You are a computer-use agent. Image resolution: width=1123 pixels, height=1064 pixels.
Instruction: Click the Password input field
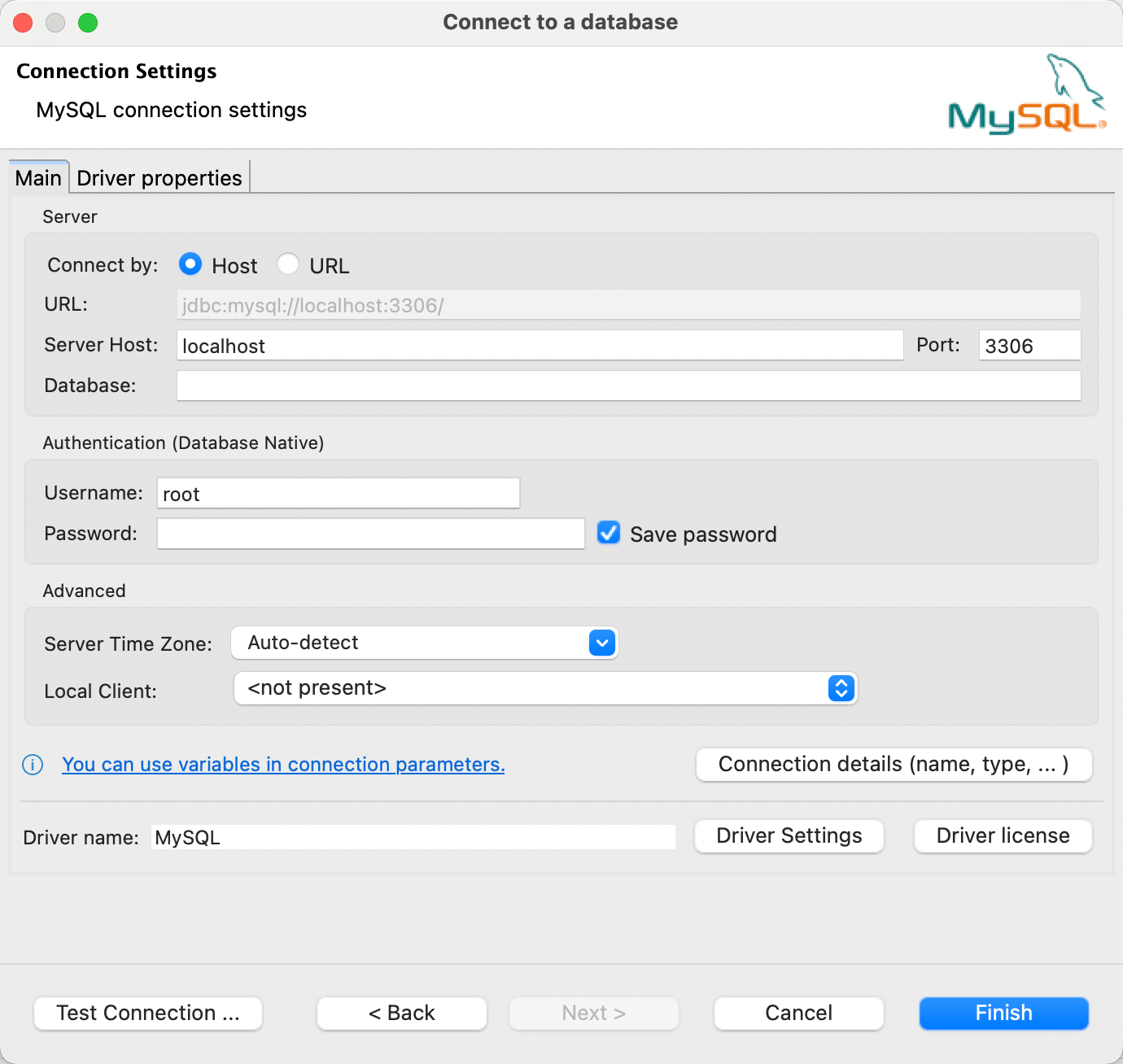(370, 533)
